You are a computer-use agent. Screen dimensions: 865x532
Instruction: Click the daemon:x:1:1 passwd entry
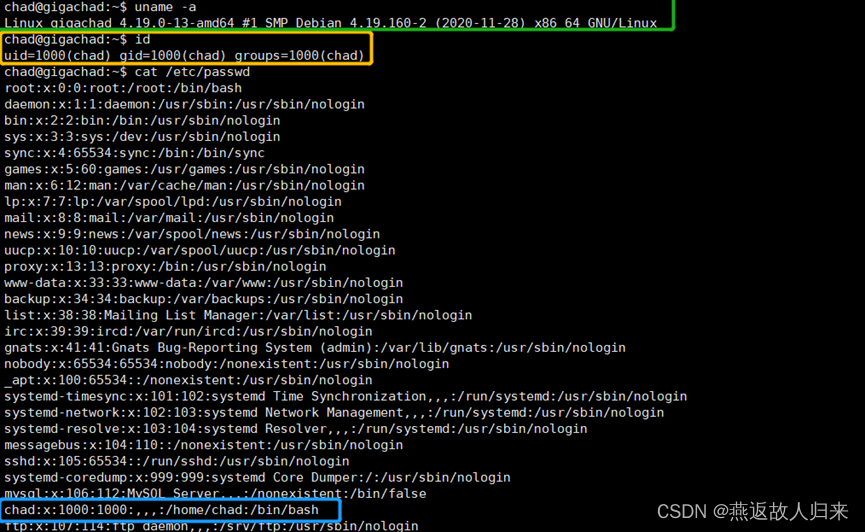click(184, 104)
